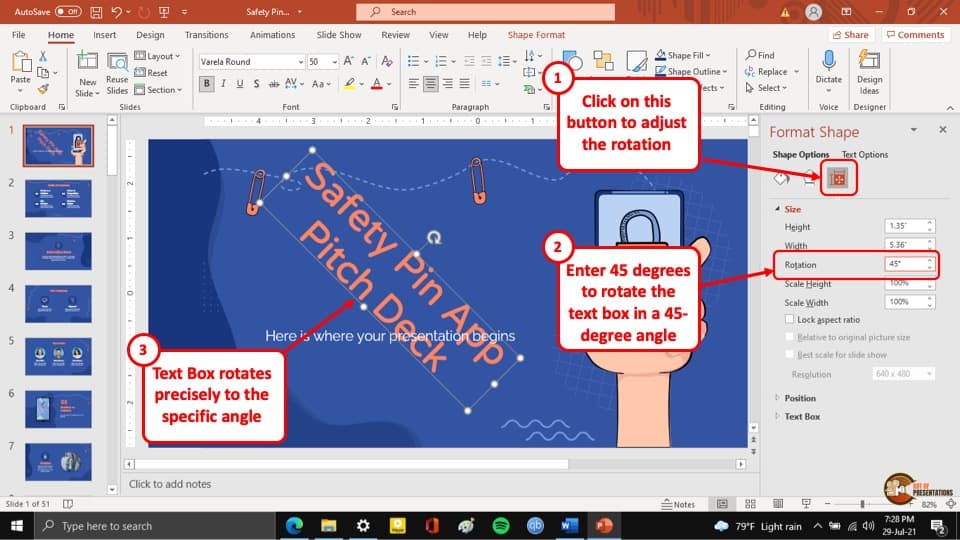Image resolution: width=960 pixels, height=540 pixels.
Task: Open Design Ideas pane
Action: coord(869,72)
